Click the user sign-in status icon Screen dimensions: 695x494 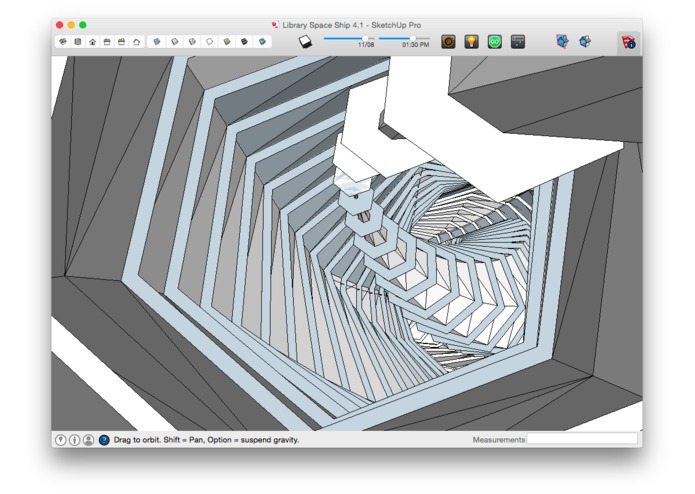click(88, 440)
